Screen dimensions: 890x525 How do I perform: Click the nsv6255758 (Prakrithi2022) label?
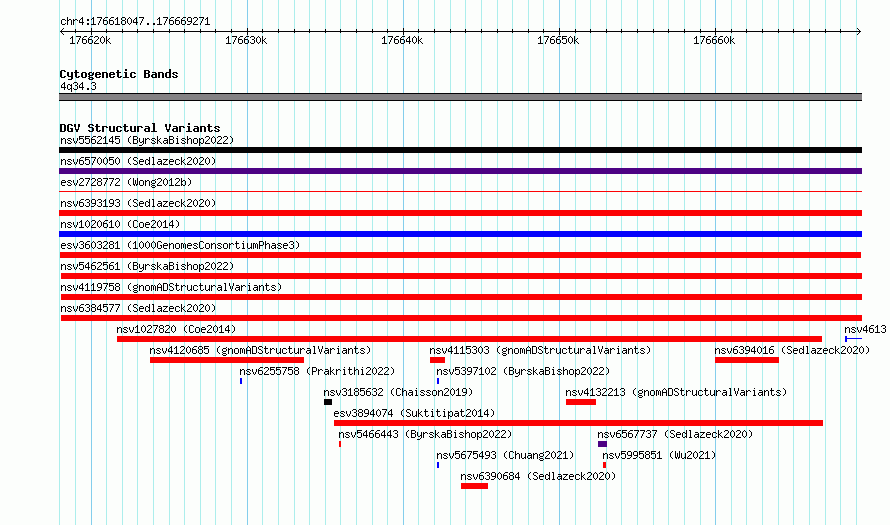317,371
